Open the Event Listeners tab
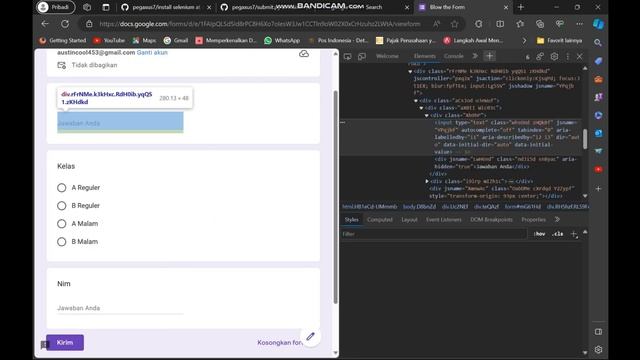Viewport: 640px width, 360px height. coord(444,220)
